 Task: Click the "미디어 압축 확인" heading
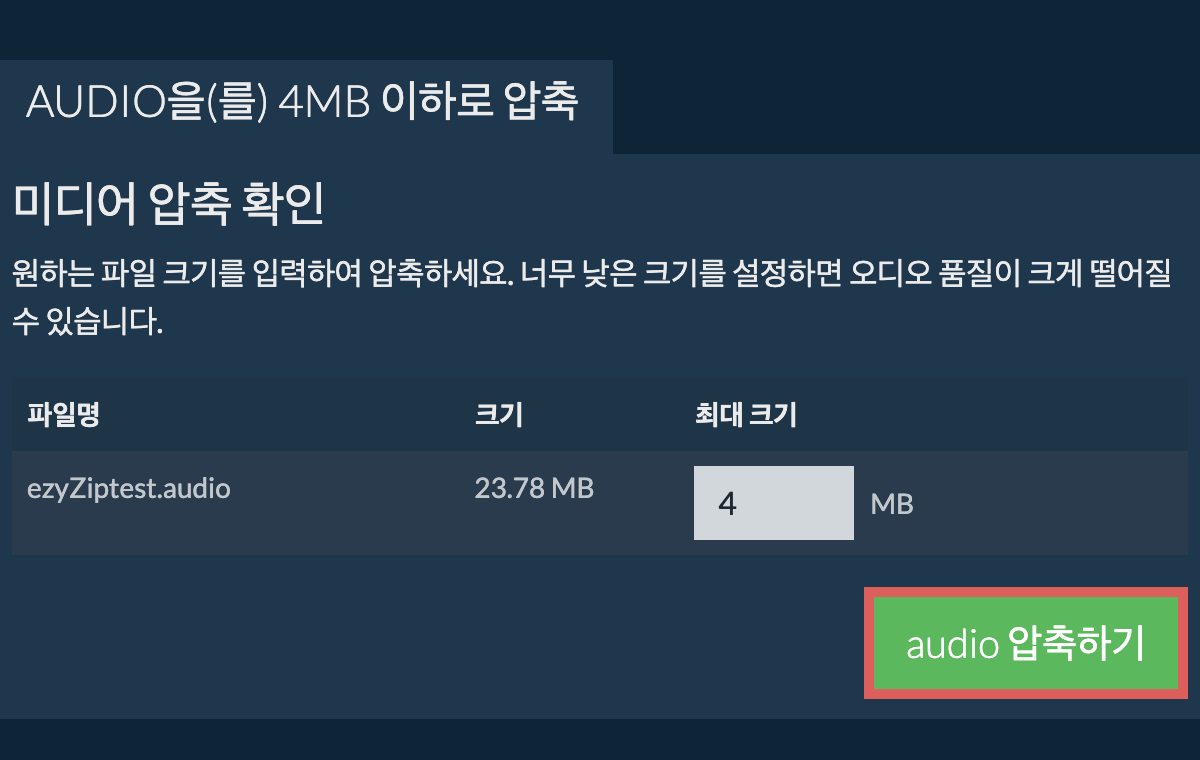coord(168,206)
